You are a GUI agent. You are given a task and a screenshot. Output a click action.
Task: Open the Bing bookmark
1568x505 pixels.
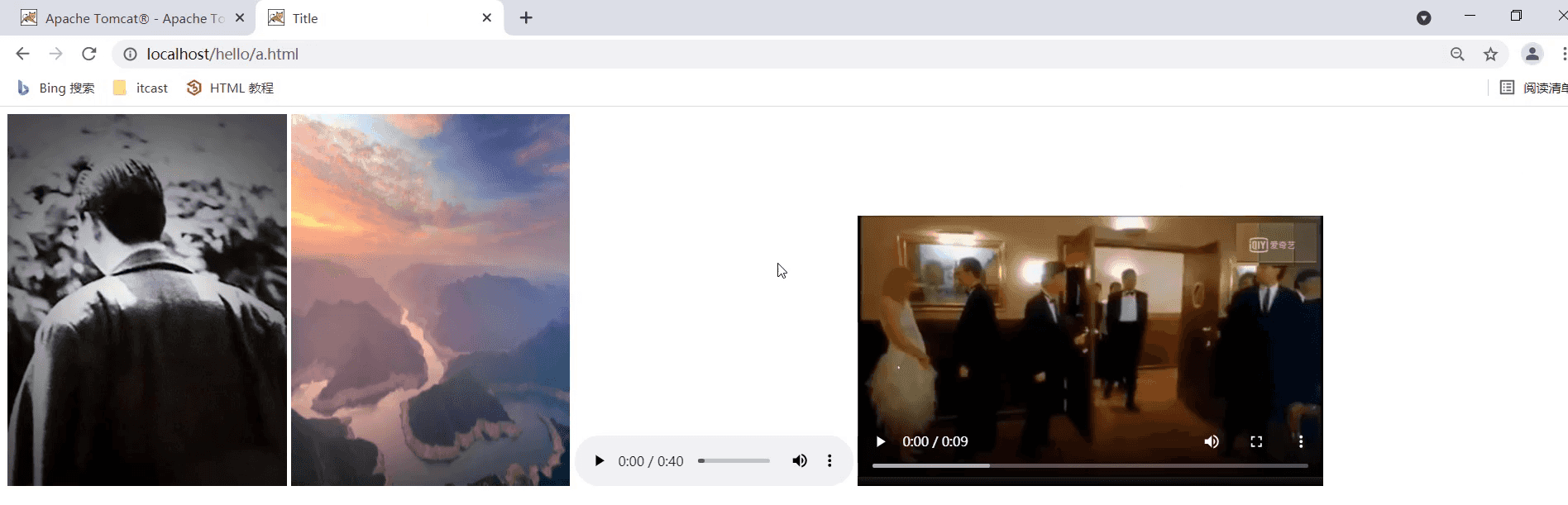56,88
